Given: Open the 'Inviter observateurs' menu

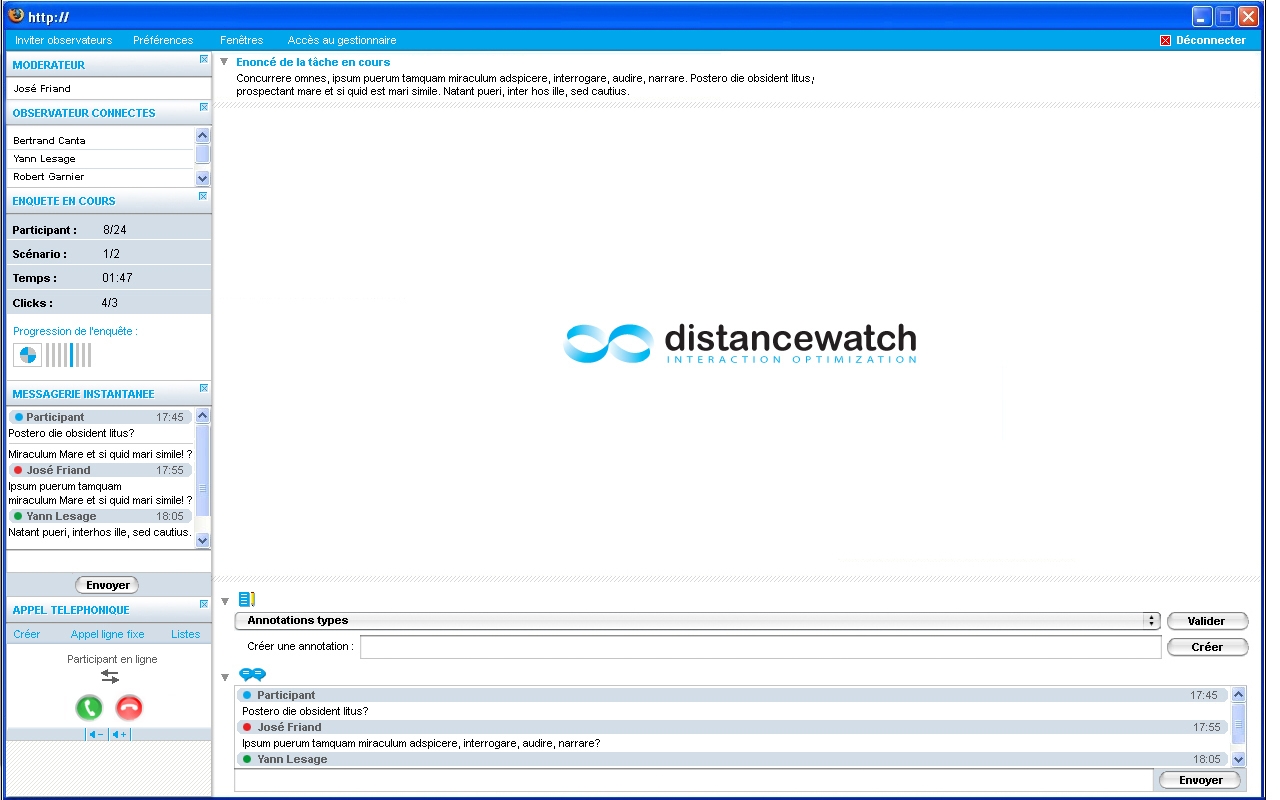Looking at the screenshot, I should click(x=64, y=40).
